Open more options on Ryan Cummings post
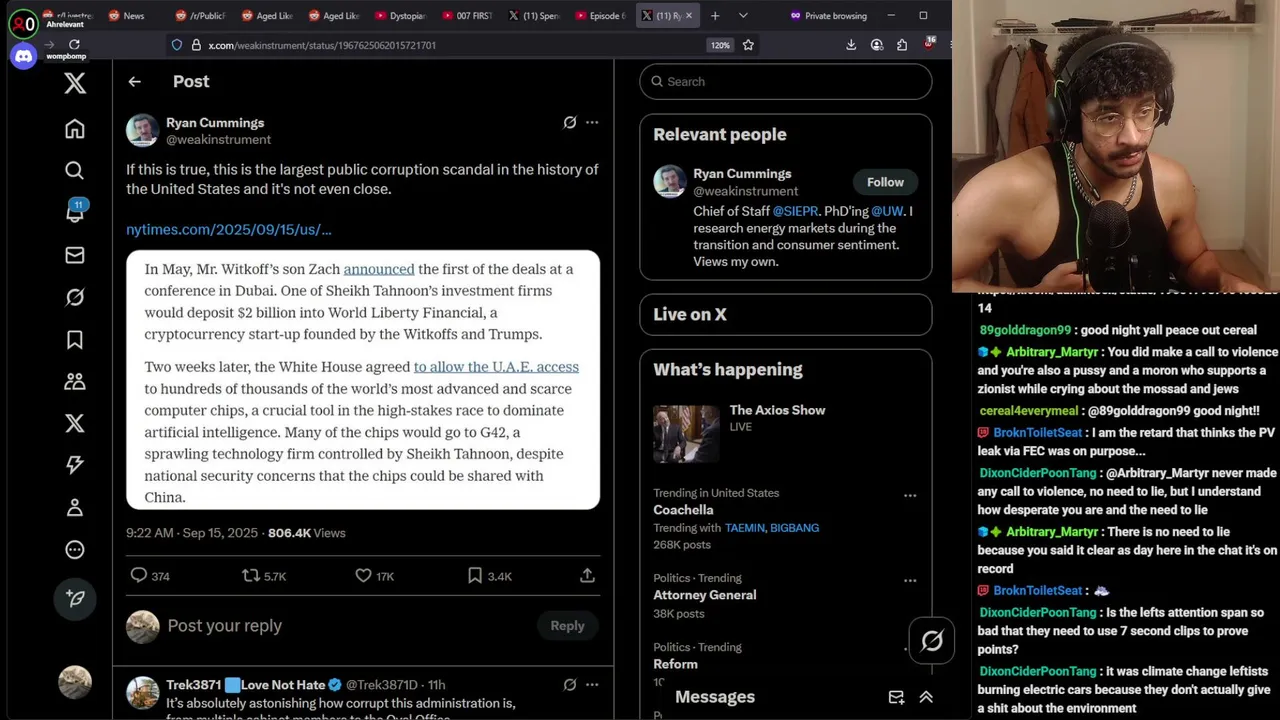 pyautogui.click(x=592, y=122)
